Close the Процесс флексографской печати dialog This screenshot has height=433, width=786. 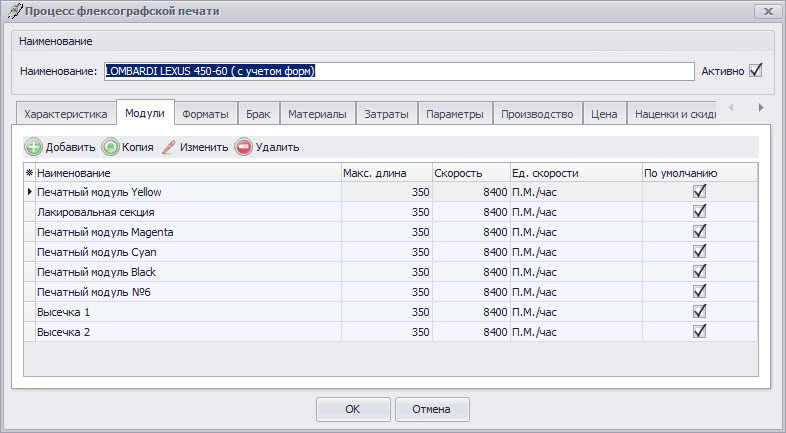pos(767,12)
